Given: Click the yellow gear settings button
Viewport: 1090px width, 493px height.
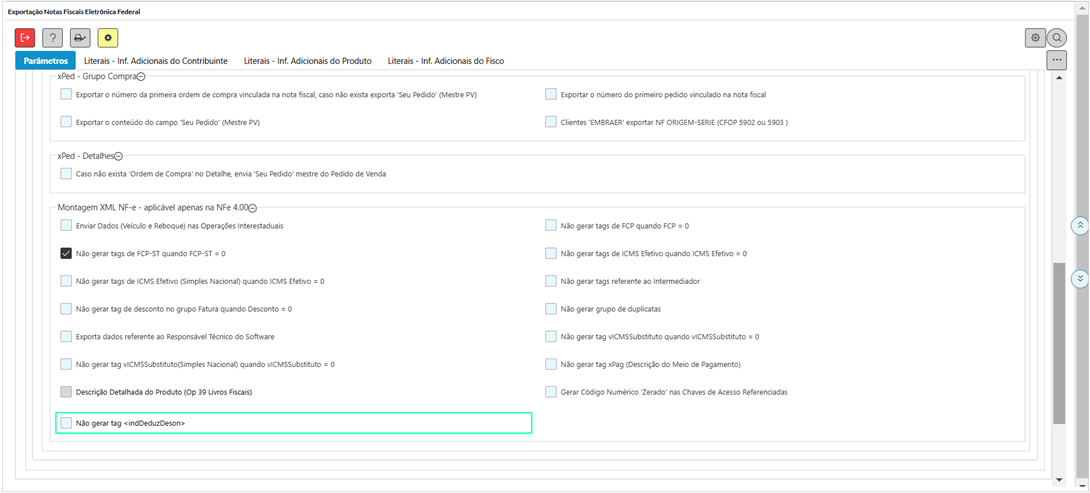Looking at the screenshot, I should 108,38.
